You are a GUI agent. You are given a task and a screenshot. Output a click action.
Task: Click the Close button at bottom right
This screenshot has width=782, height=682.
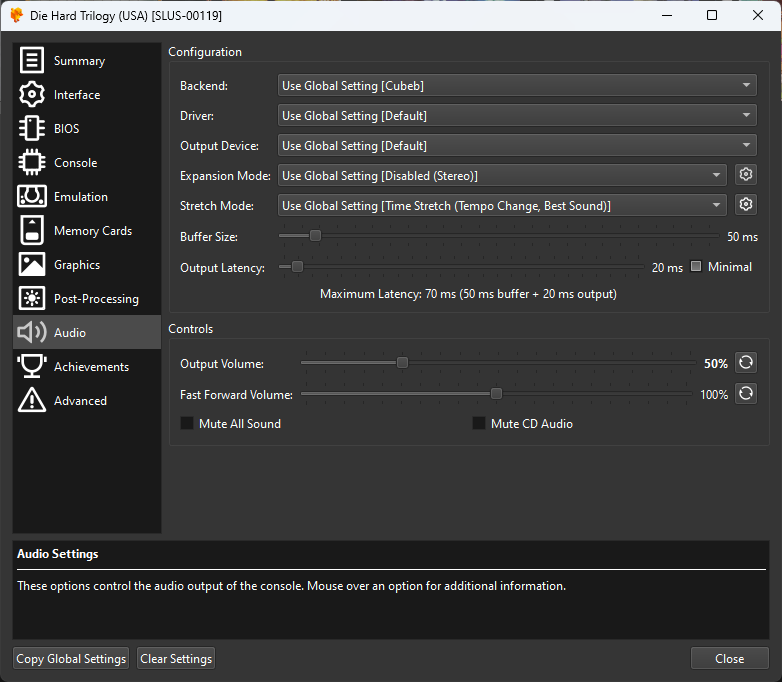pos(730,659)
